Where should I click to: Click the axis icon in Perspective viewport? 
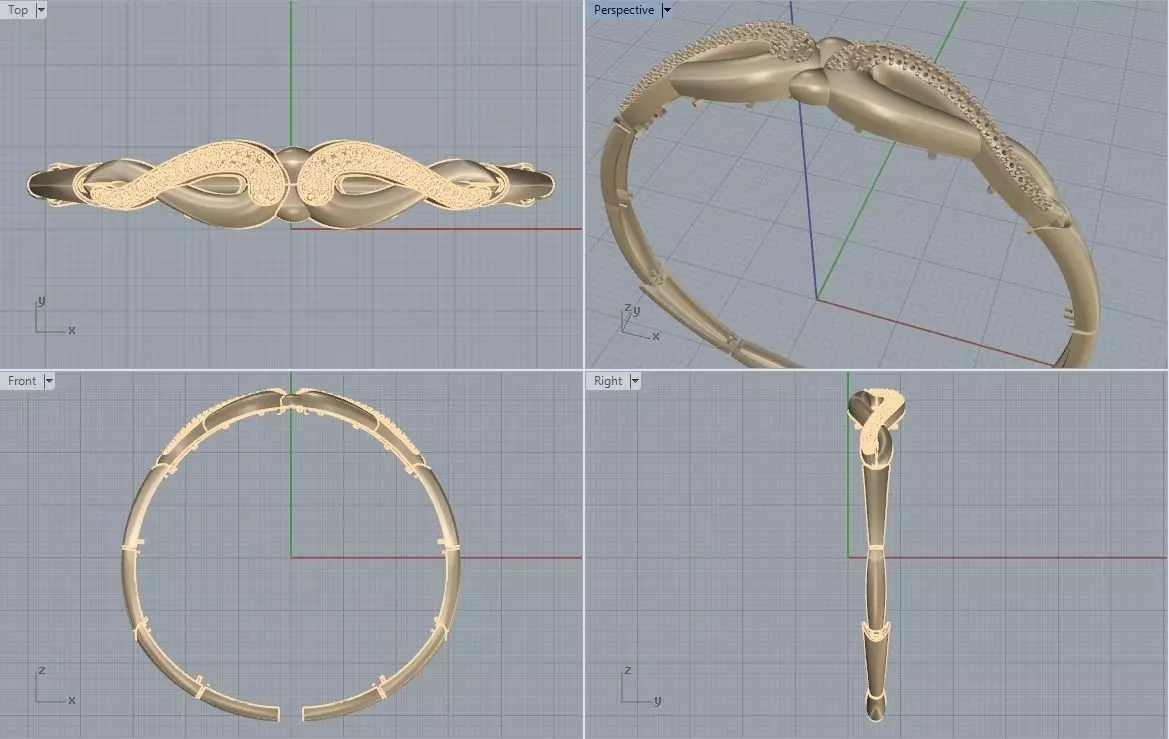tap(641, 322)
